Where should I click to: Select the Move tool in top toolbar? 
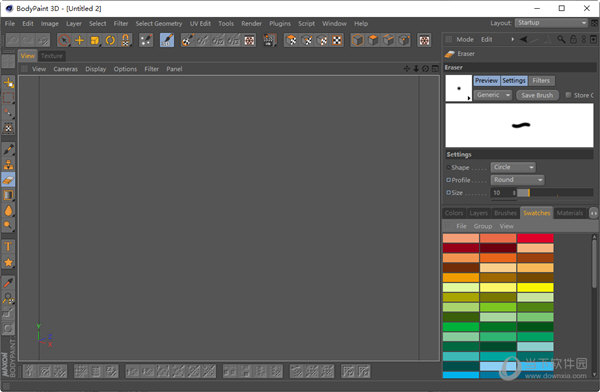point(79,40)
